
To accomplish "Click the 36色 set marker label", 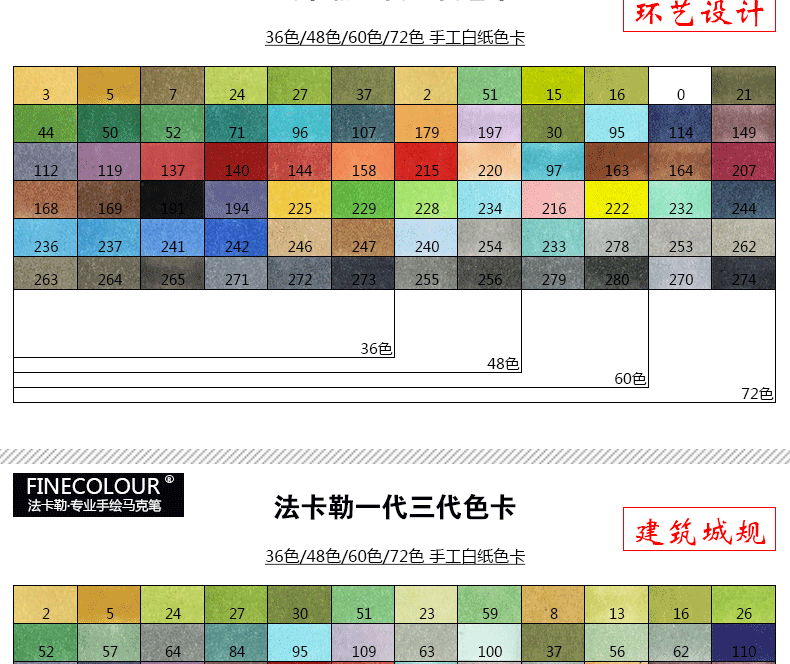I will tap(376, 349).
